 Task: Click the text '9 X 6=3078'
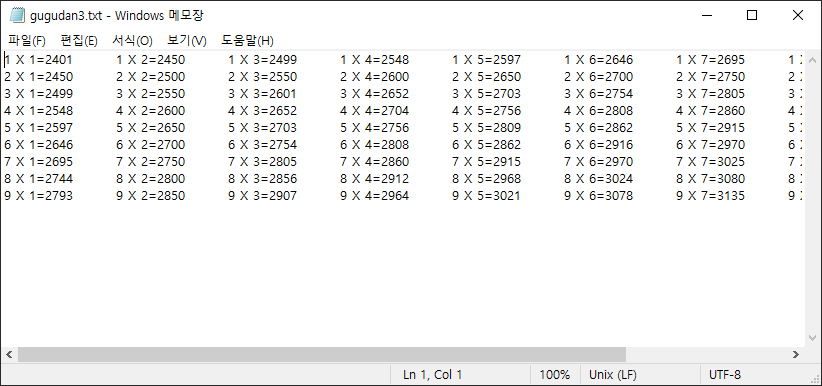point(599,196)
